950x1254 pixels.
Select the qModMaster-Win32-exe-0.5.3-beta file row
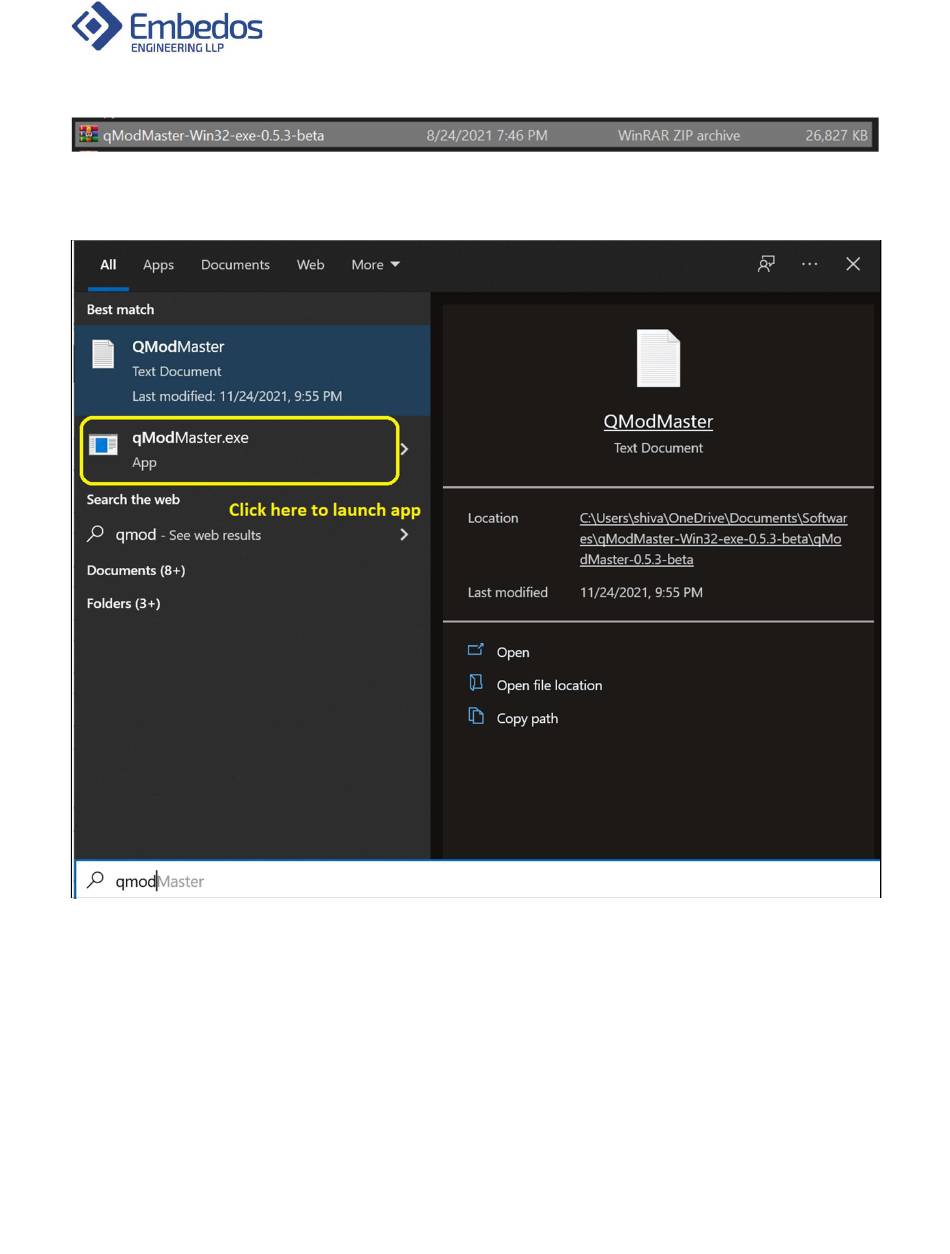coord(475,135)
